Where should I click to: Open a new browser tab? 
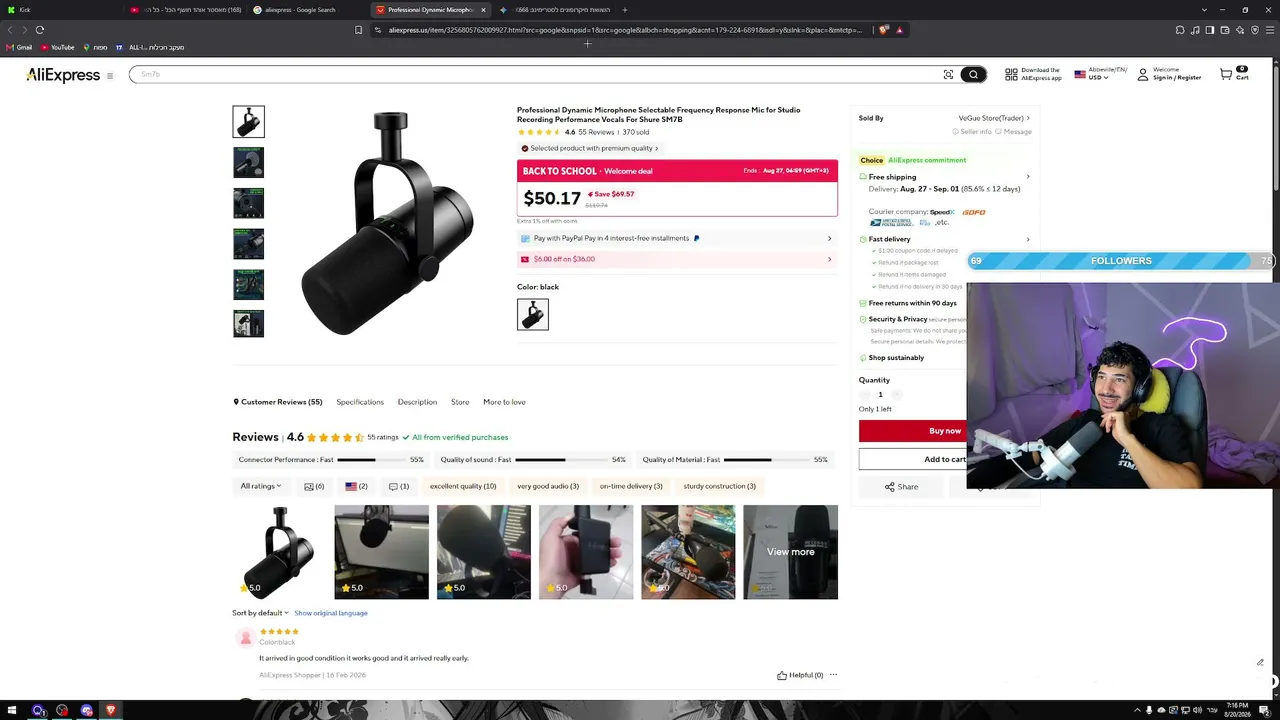pyautogui.click(x=624, y=10)
